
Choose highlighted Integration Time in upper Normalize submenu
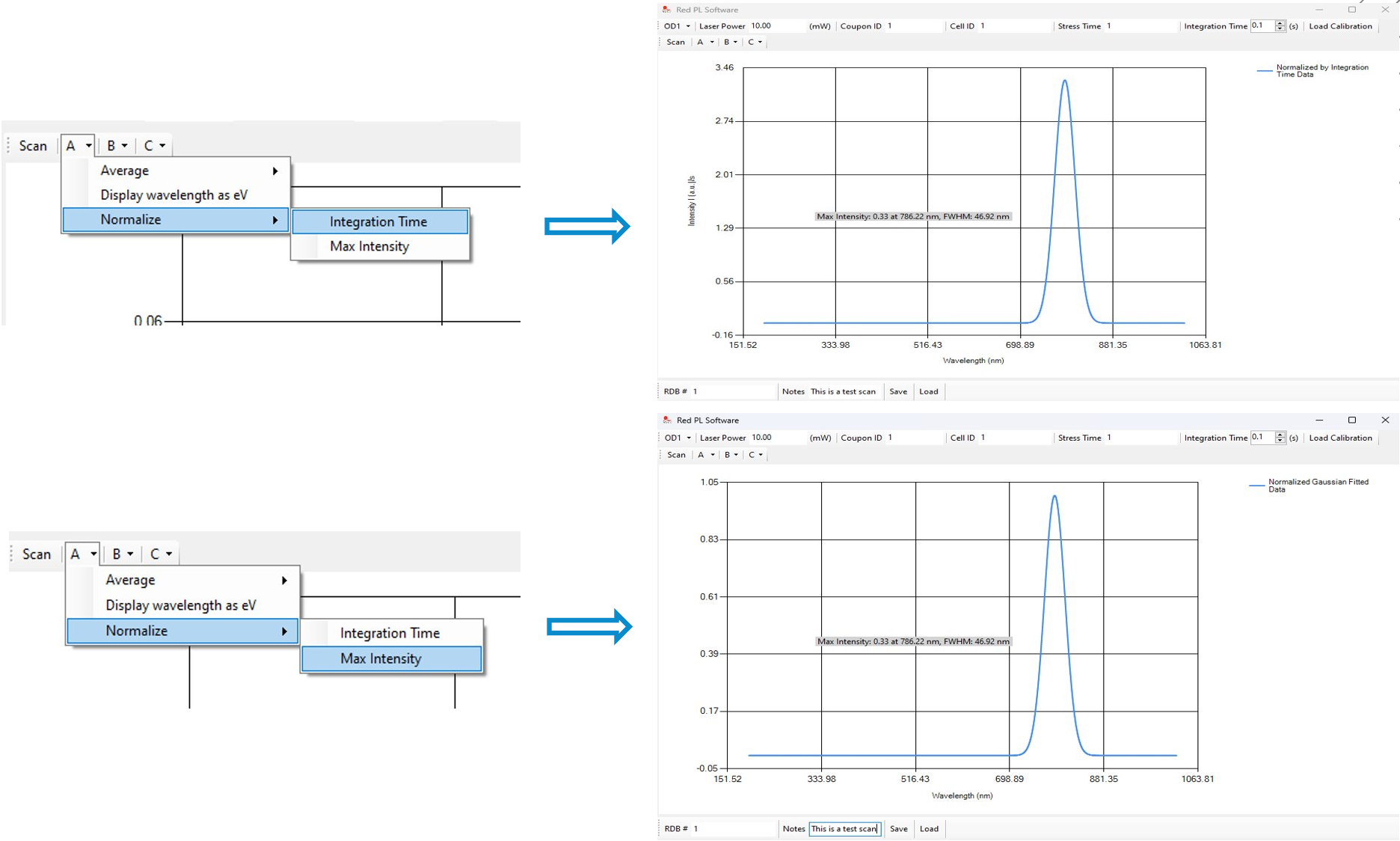[x=379, y=221]
